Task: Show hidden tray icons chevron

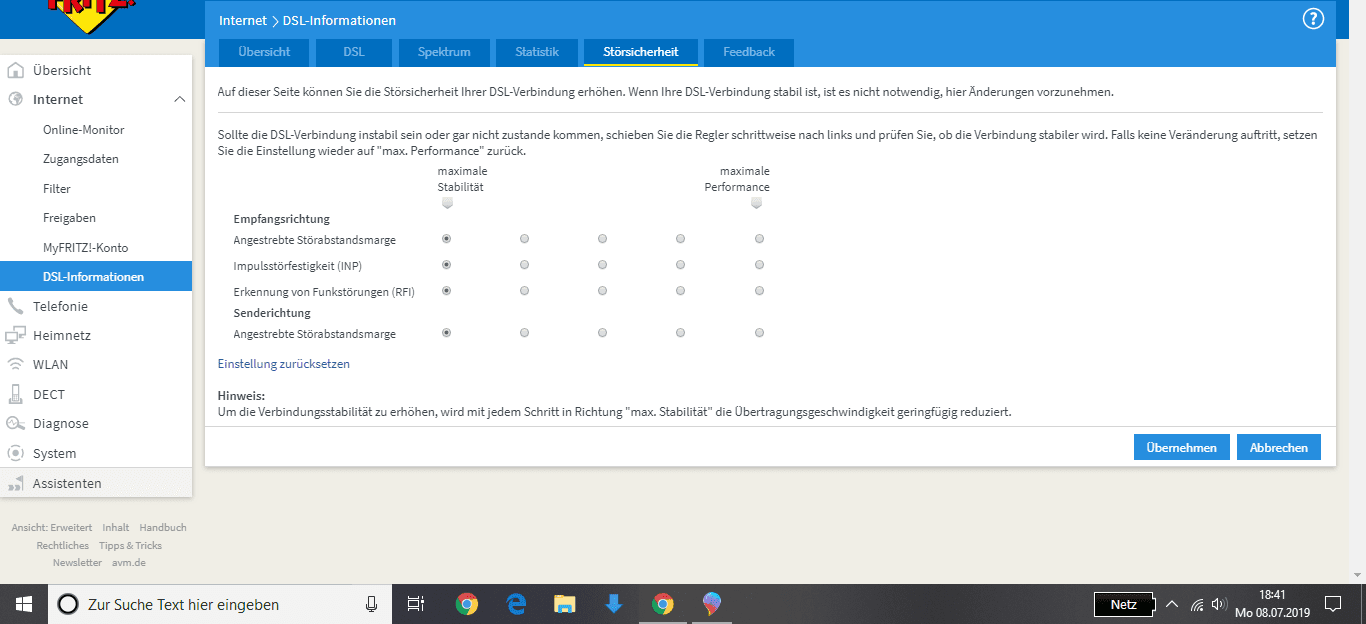Action: pos(1172,605)
